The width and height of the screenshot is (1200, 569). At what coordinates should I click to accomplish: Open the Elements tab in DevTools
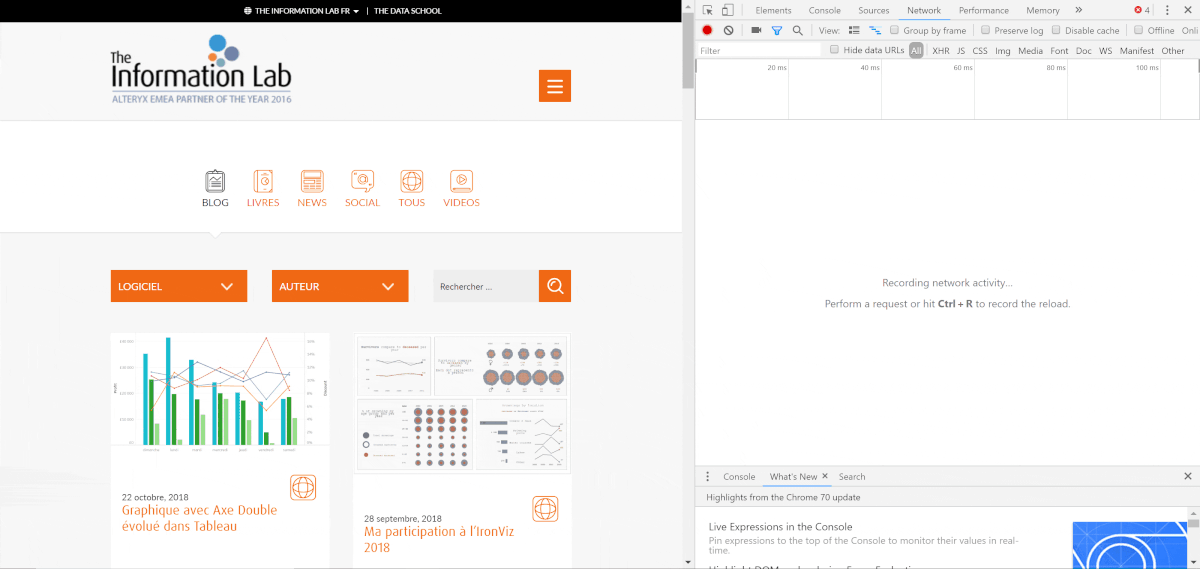pos(774,10)
